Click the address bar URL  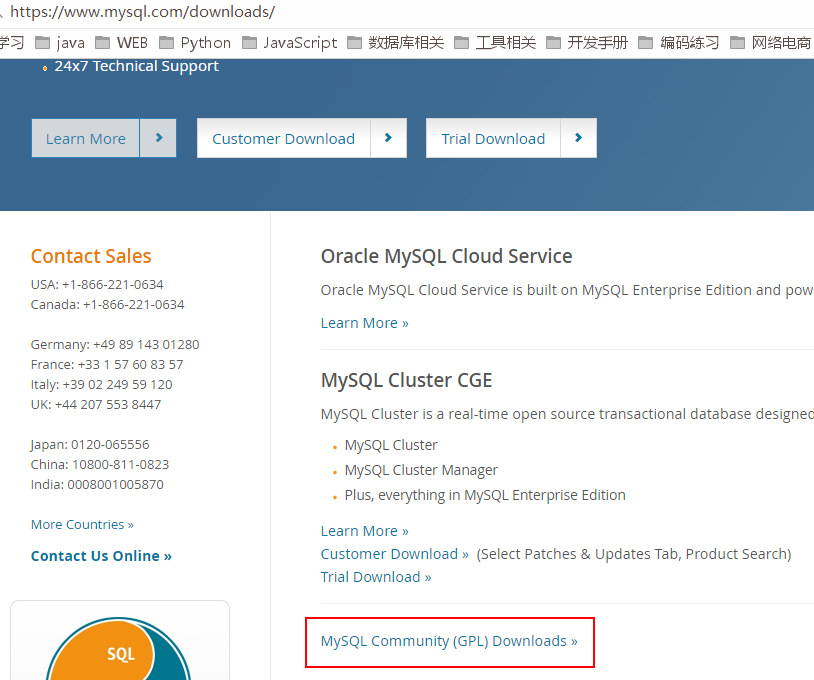click(142, 11)
